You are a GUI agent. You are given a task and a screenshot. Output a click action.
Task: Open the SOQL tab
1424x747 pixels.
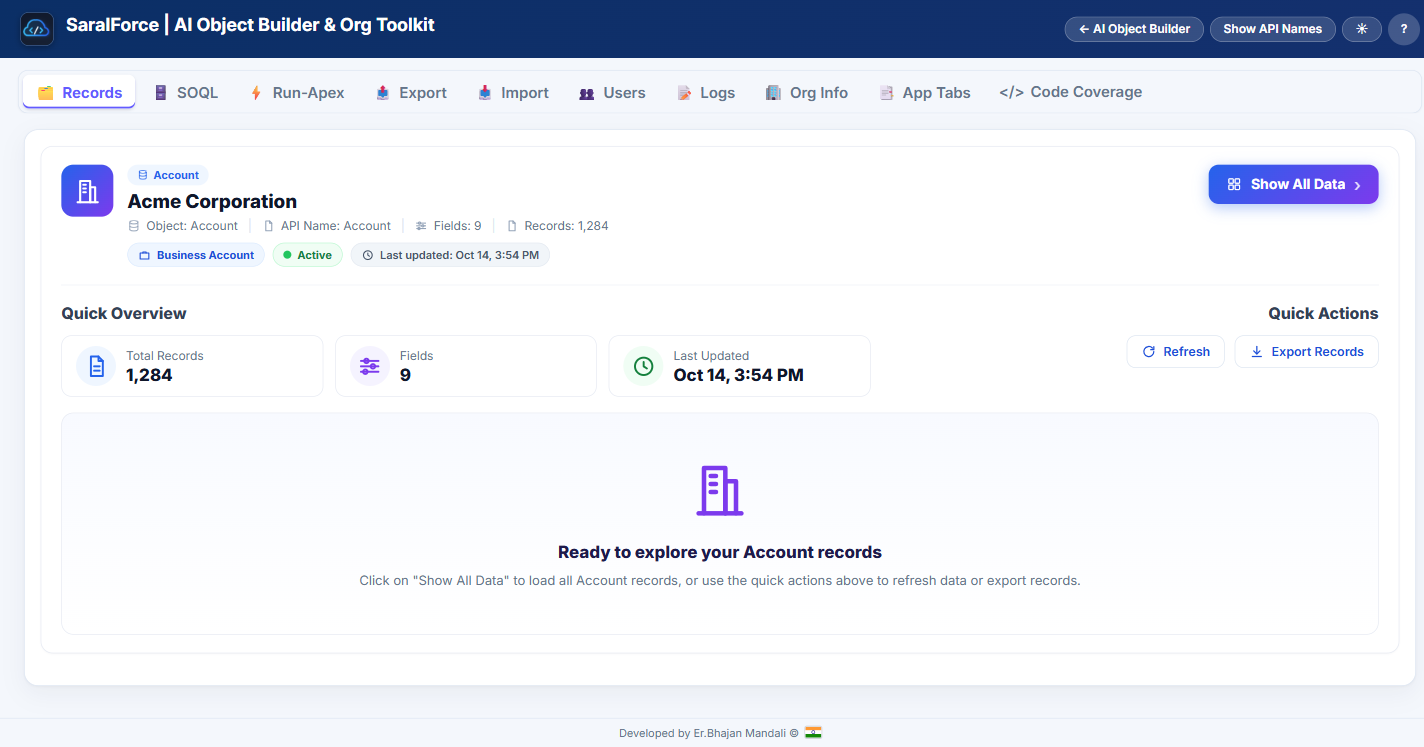pyautogui.click(x=186, y=92)
